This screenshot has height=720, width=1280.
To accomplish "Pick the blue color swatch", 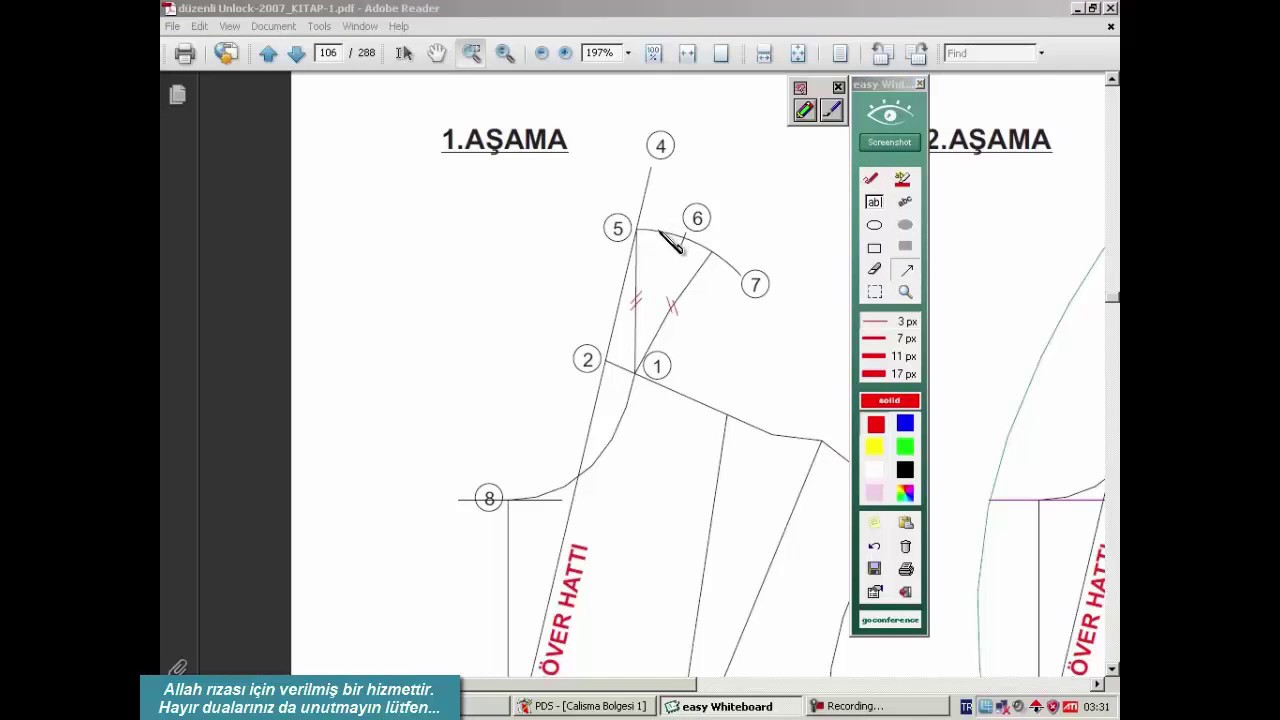I will [905, 425].
